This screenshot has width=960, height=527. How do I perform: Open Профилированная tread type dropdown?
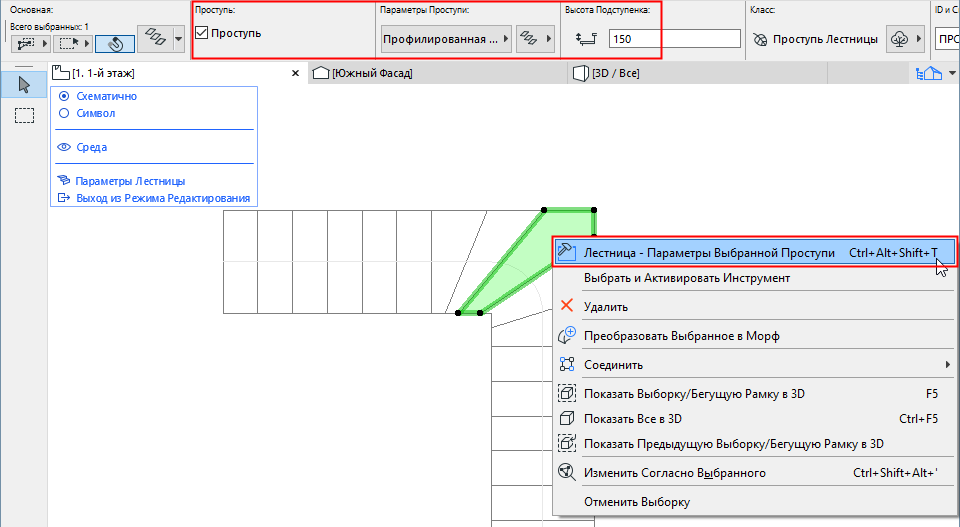click(x=446, y=39)
